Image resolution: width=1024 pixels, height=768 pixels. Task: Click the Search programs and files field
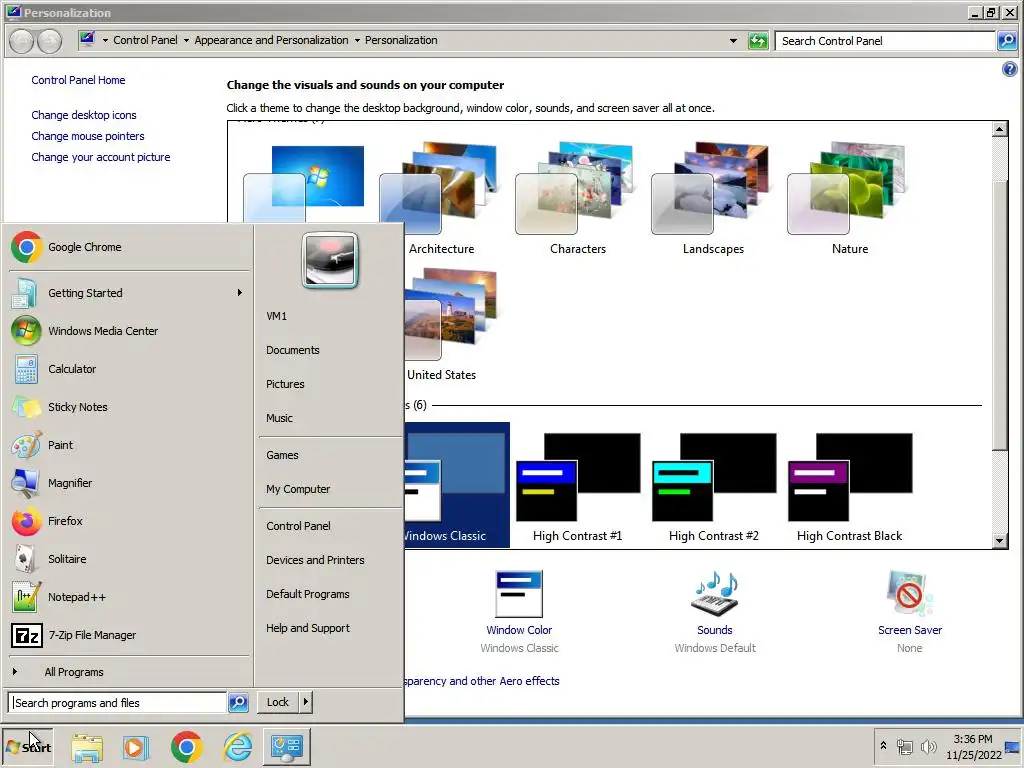pyautogui.click(x=118, y=703)
